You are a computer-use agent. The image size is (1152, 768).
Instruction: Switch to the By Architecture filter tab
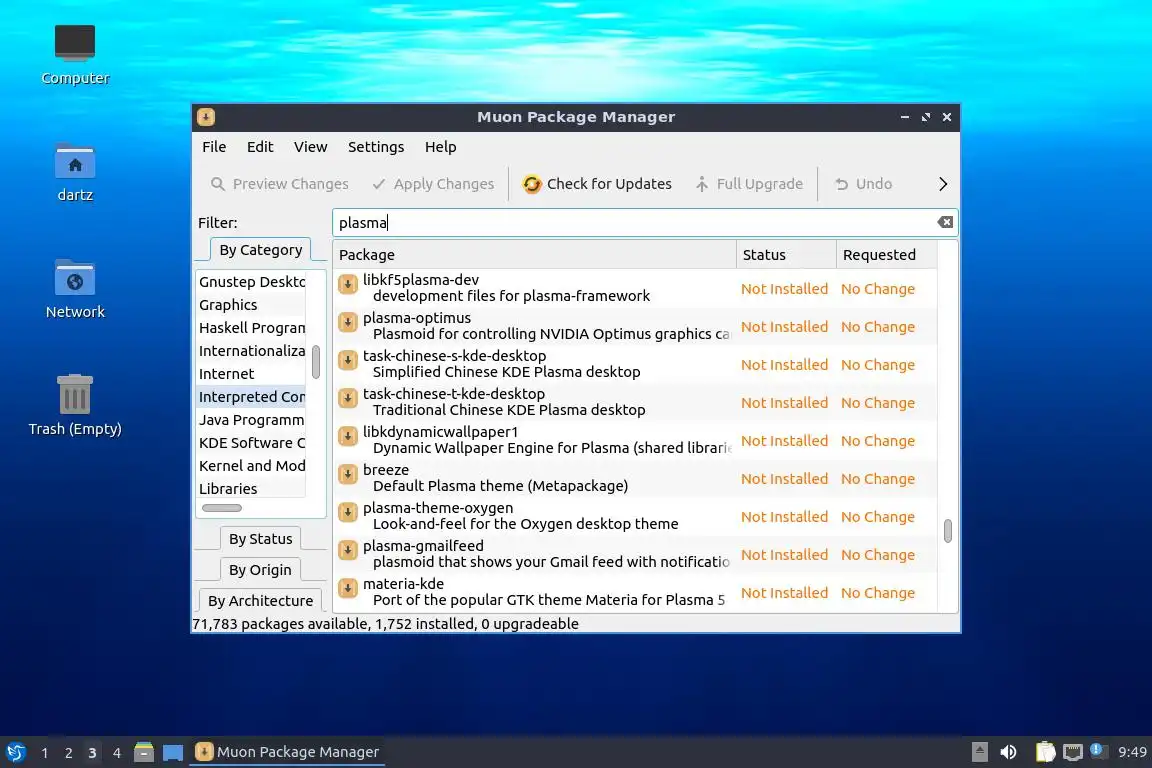[260, 600]
